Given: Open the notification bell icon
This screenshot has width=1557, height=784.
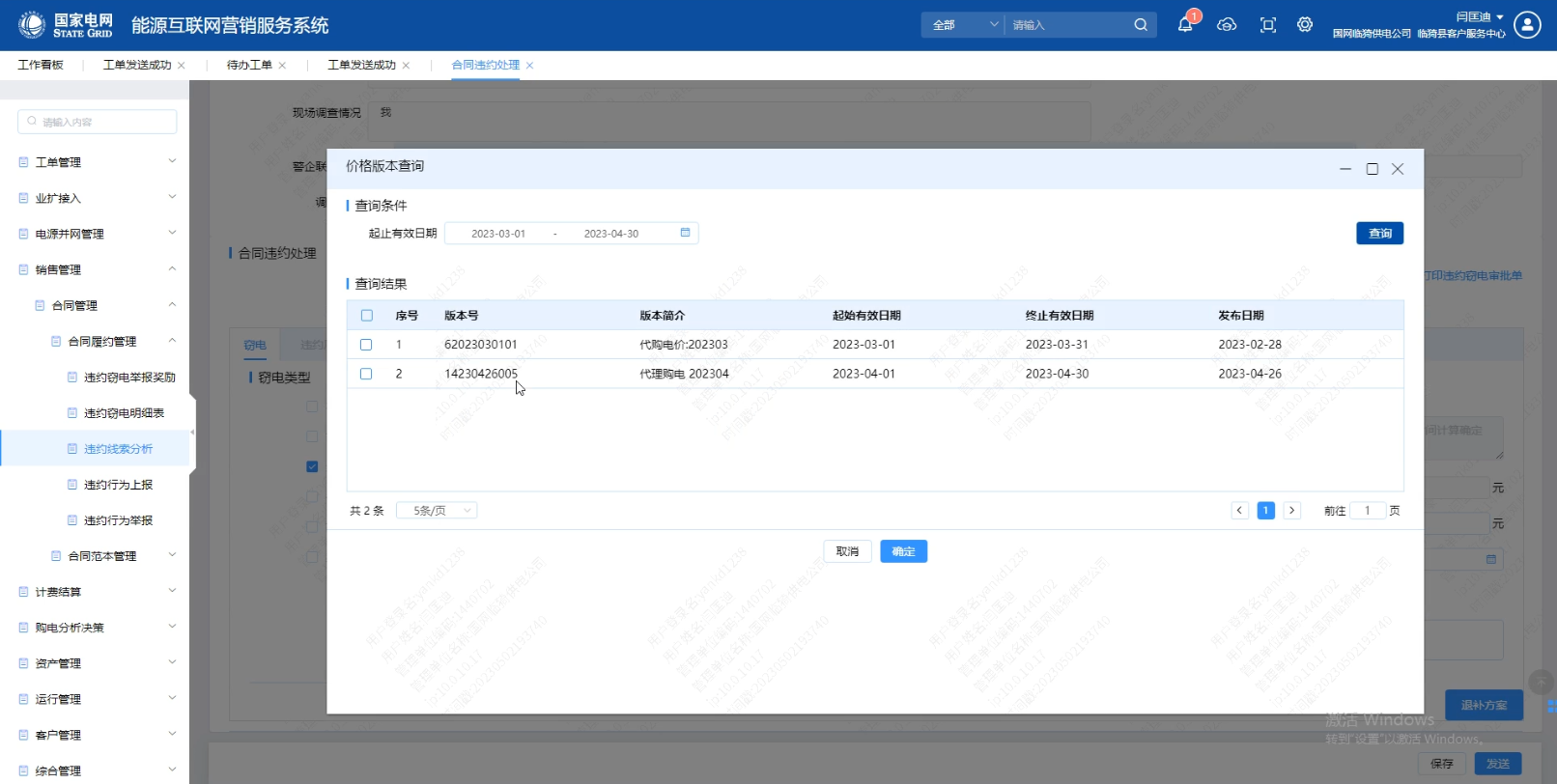Looking at the screenshot, I should (x=1185, y=25).
